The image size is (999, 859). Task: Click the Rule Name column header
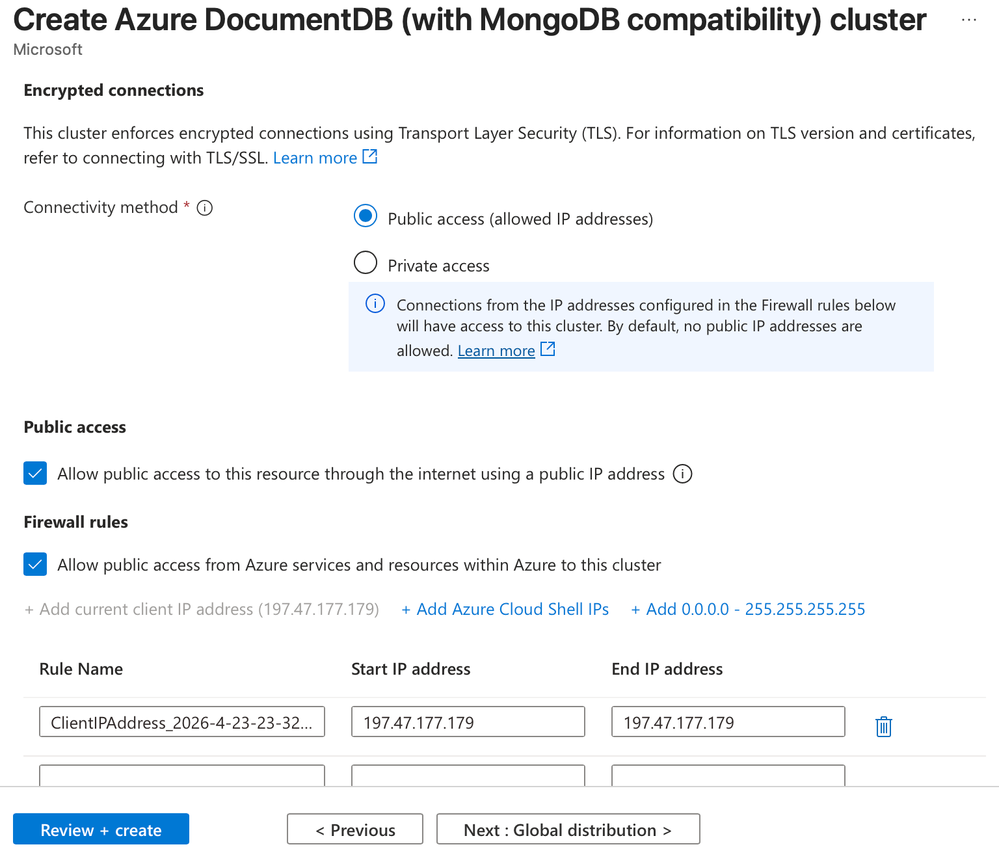click(x=81, y=669)
